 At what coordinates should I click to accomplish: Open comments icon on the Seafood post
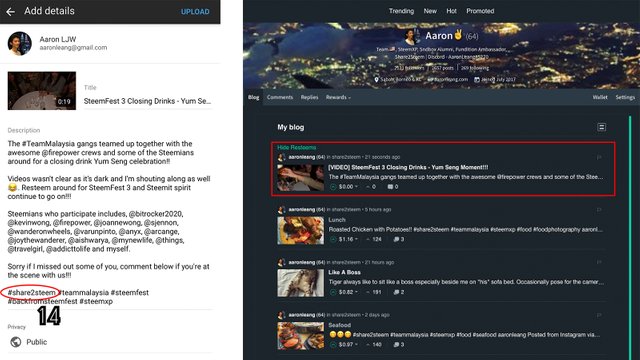tap(396, 344)
